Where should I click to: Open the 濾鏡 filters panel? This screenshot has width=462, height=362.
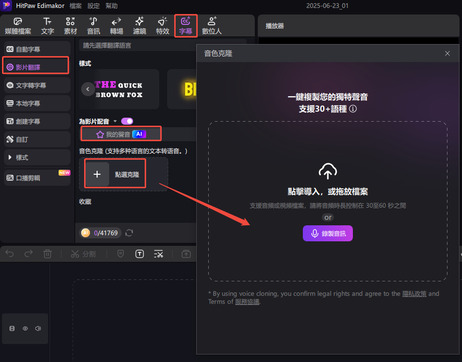[x=139, y=26]
